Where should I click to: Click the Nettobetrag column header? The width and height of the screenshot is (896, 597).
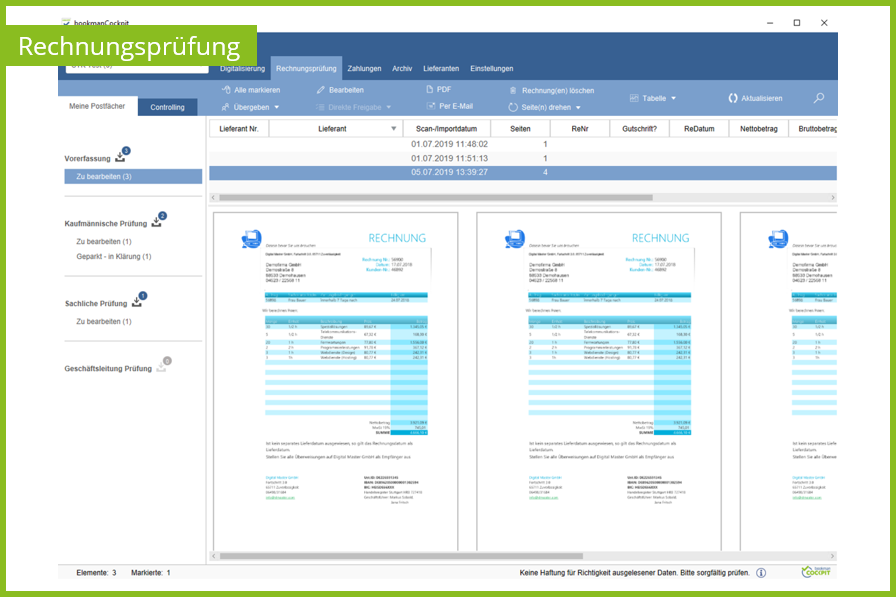pyautogui.click(x=758, y=129)
